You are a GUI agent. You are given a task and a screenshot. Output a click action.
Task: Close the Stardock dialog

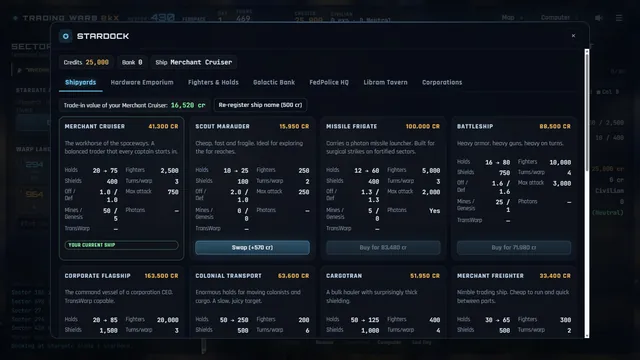point(573,36)
